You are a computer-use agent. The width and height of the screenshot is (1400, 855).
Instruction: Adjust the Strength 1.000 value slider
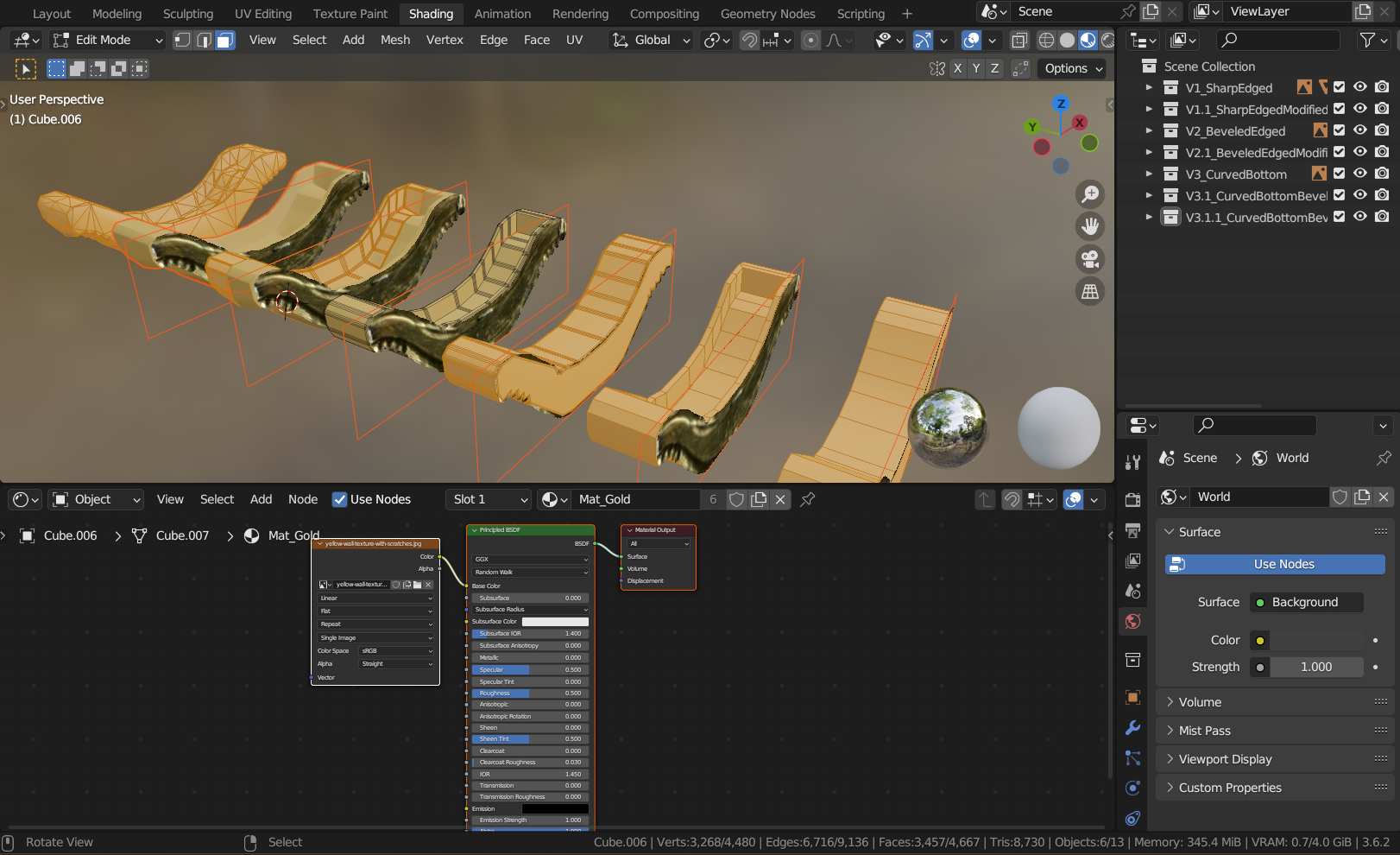(1316, 667)
